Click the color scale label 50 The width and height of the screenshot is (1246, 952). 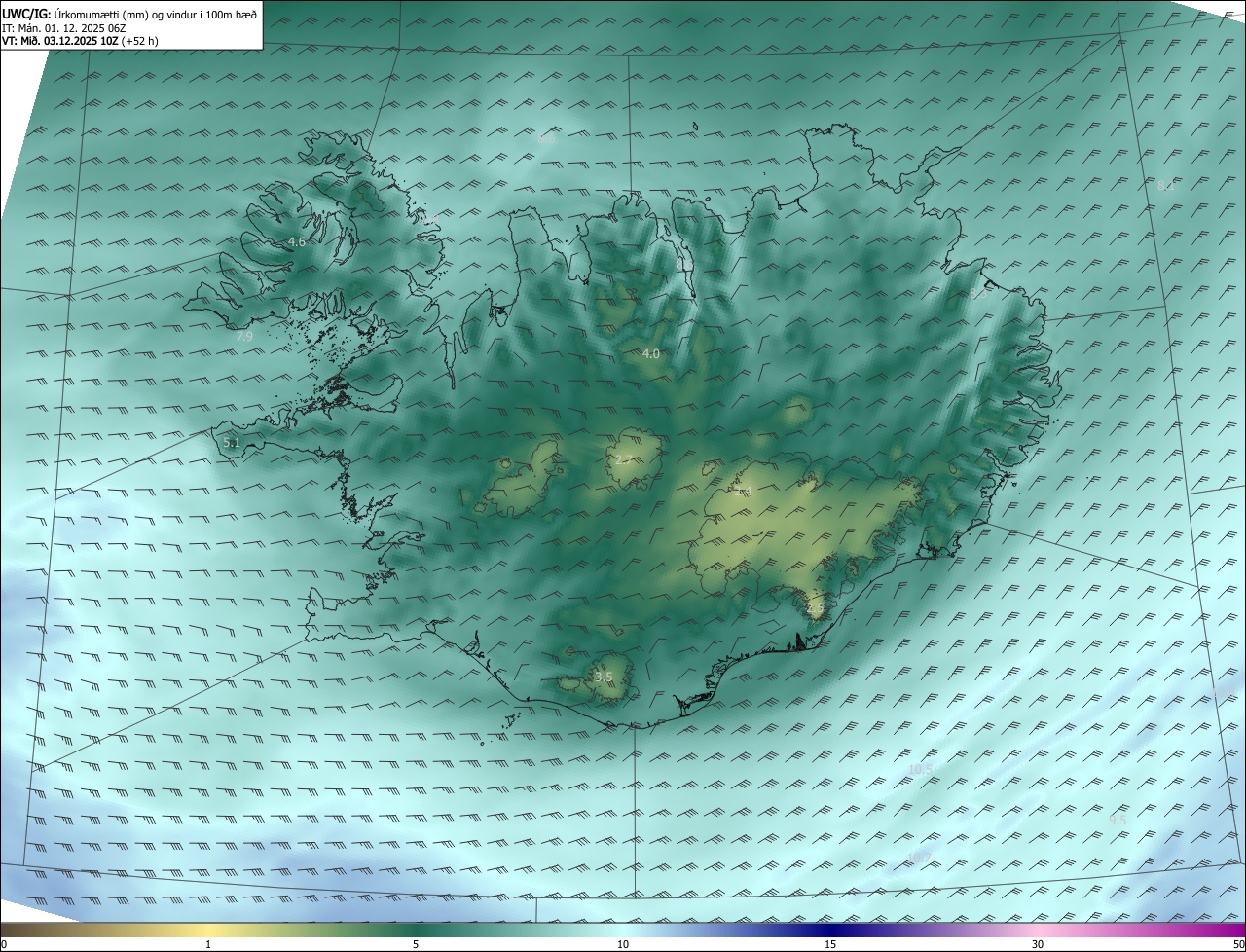pyautogui.click(x=1238, y=945)
